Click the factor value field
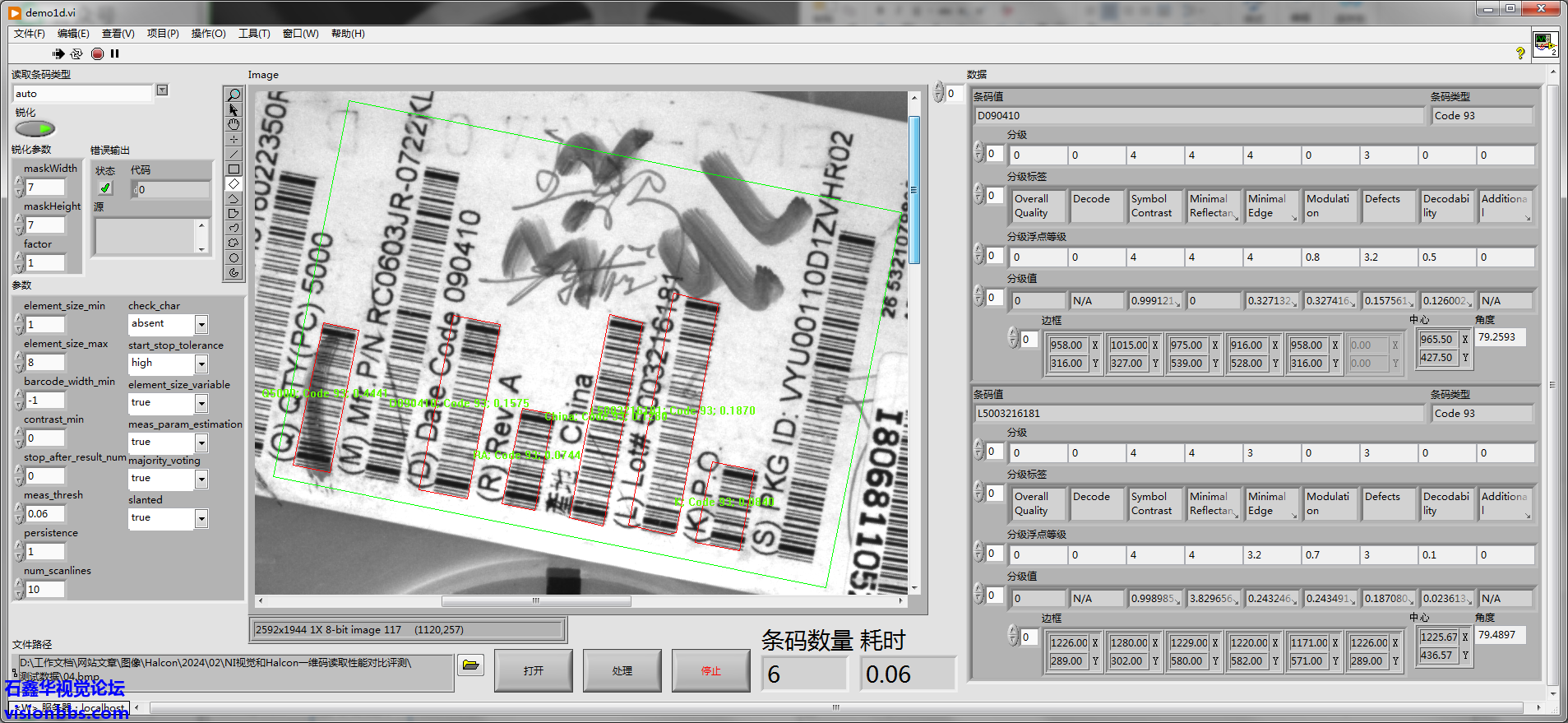The width and height of the screenshot is (1568, 723). (x=45, y=263)
